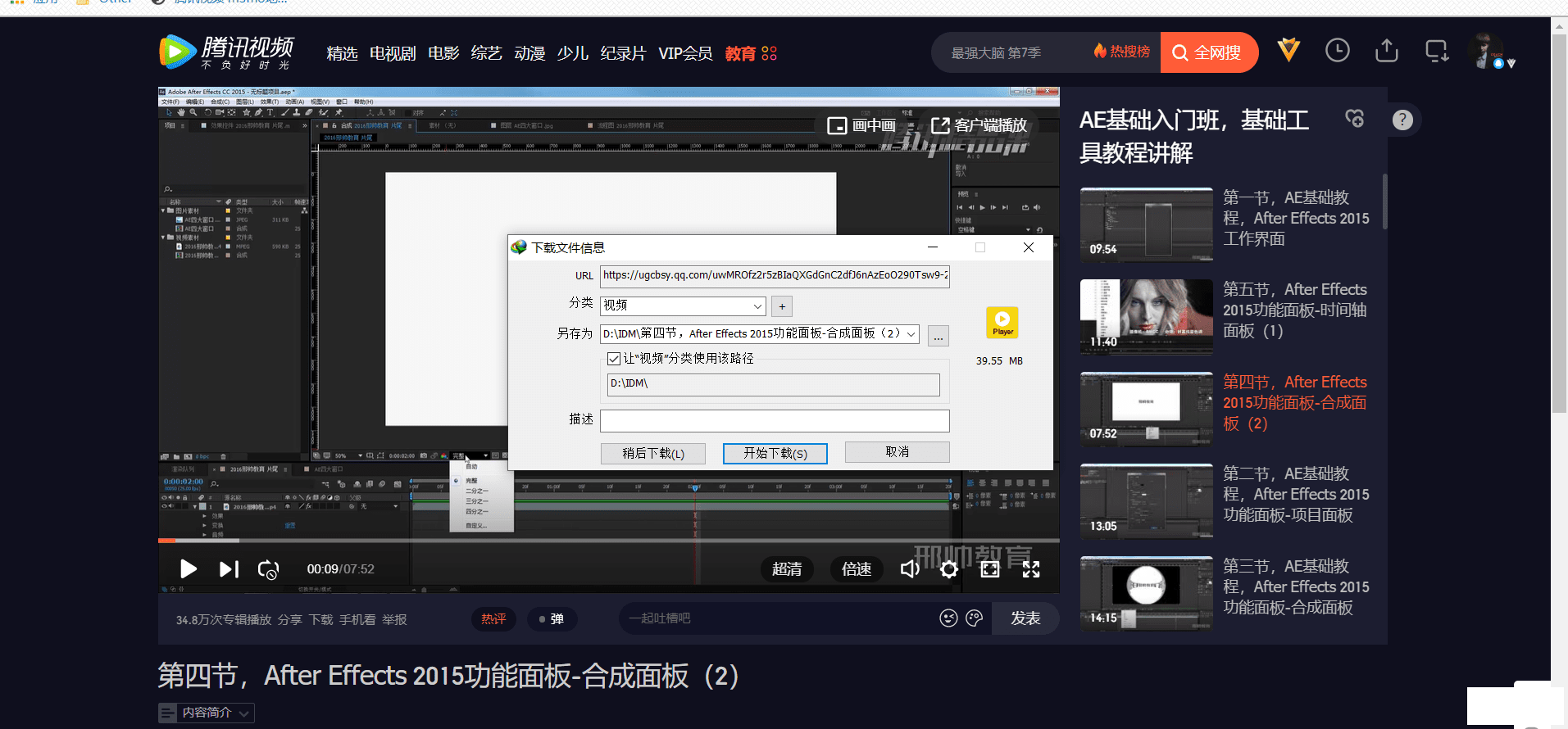Click the upload arrow icon
1568x729 pixels.
(x=1387, y=51)
